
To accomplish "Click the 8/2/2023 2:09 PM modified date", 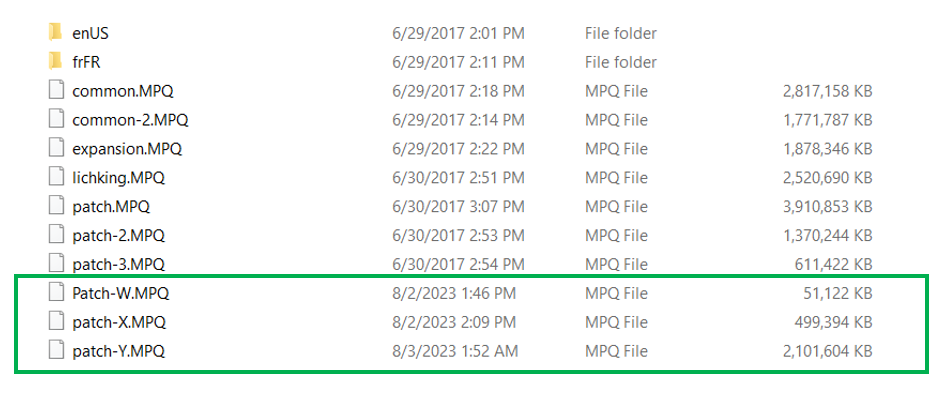I will pyautogui.click(x=454, y=323).
